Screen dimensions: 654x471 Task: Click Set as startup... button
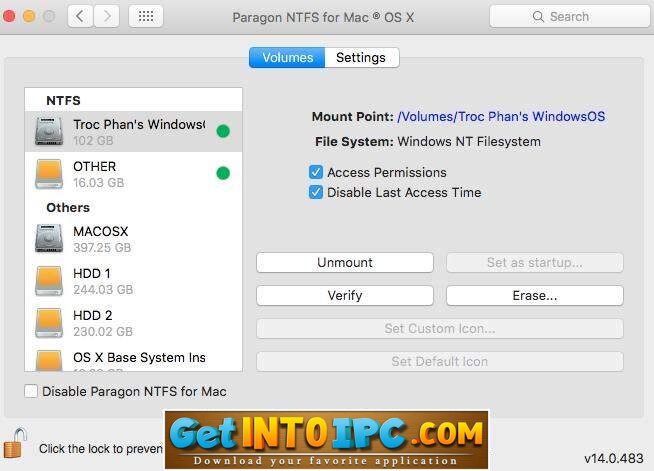point(535,262)
